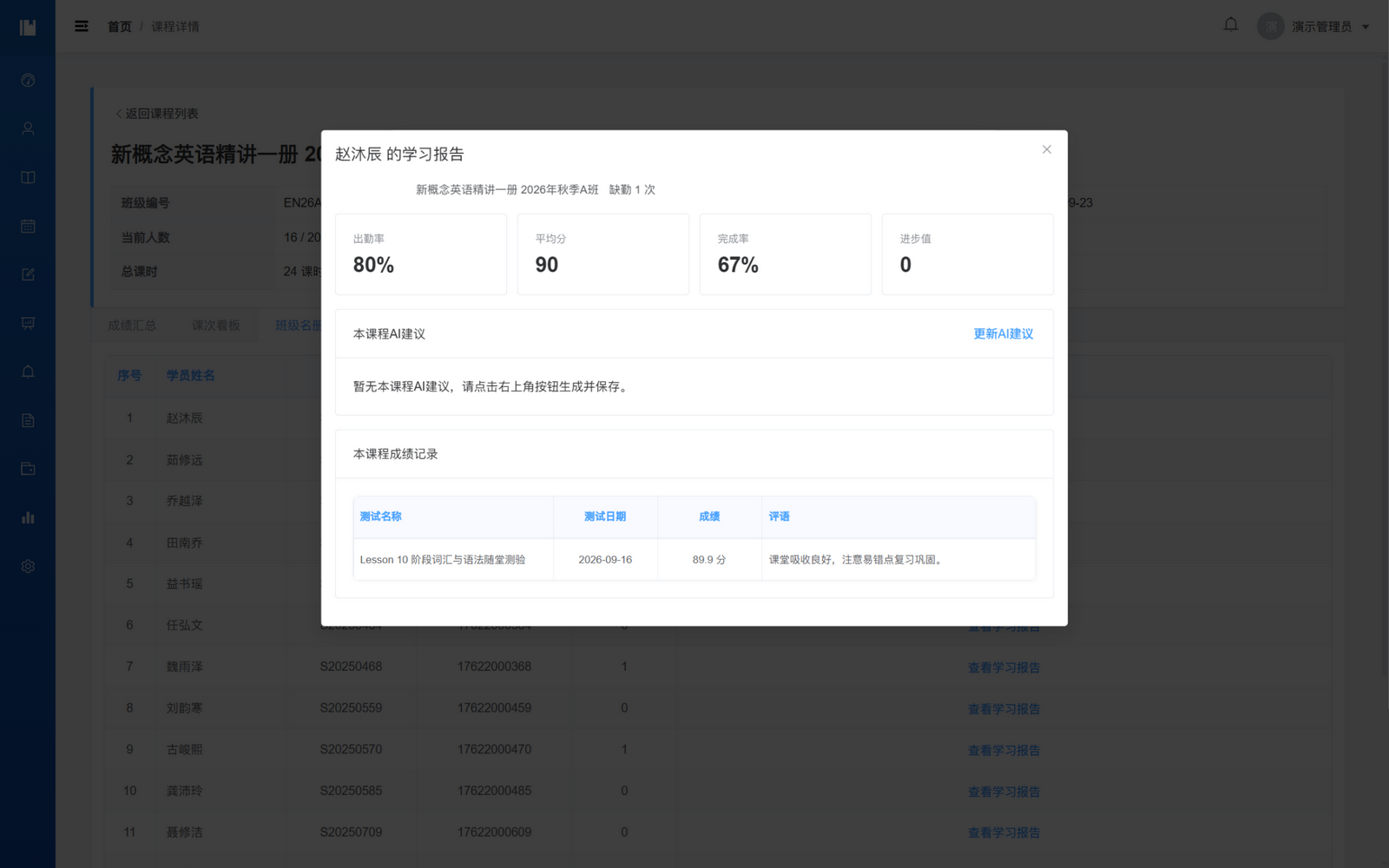
Task: Click the 本课程AI建议 section heading
Action: [389, 334]
